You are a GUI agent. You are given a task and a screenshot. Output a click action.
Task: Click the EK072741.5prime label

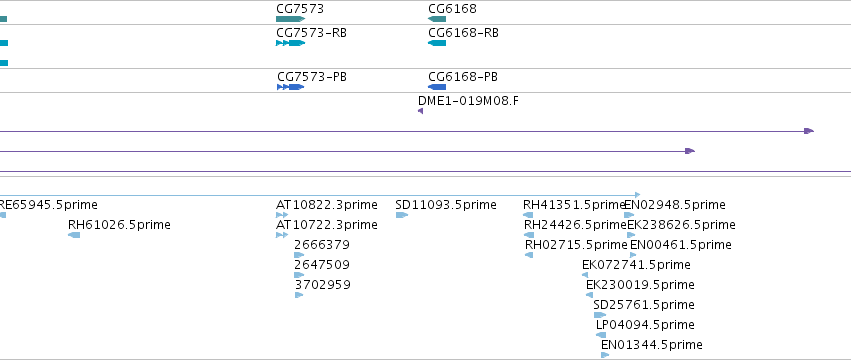click(636, 265)
